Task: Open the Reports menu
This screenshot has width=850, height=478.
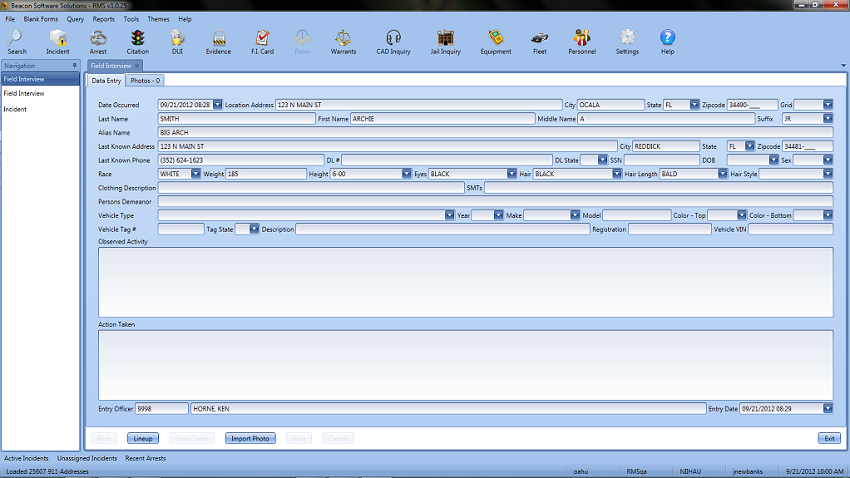Action: (103, 19)
